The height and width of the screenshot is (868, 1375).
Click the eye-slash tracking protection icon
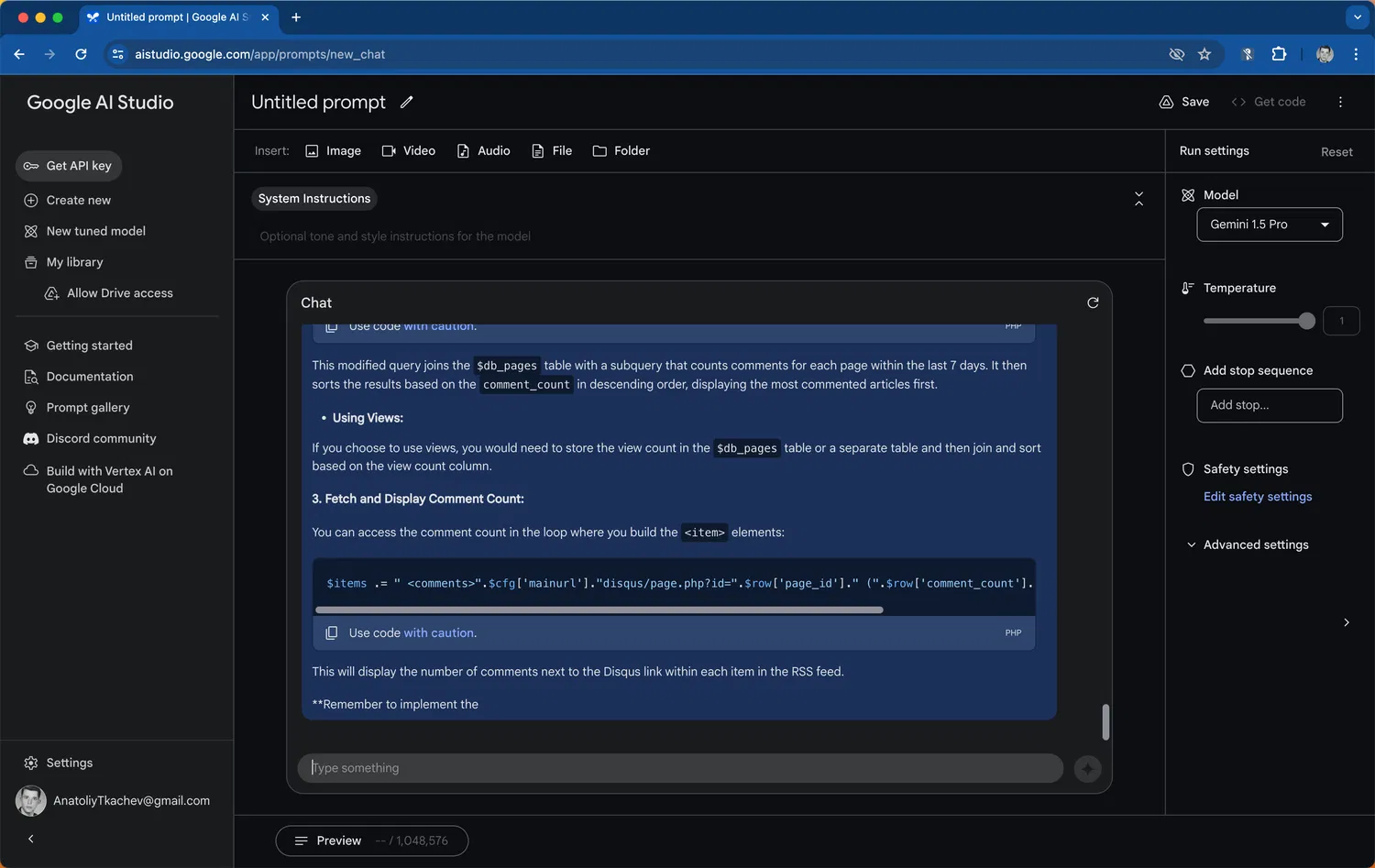click(1177, 55)
